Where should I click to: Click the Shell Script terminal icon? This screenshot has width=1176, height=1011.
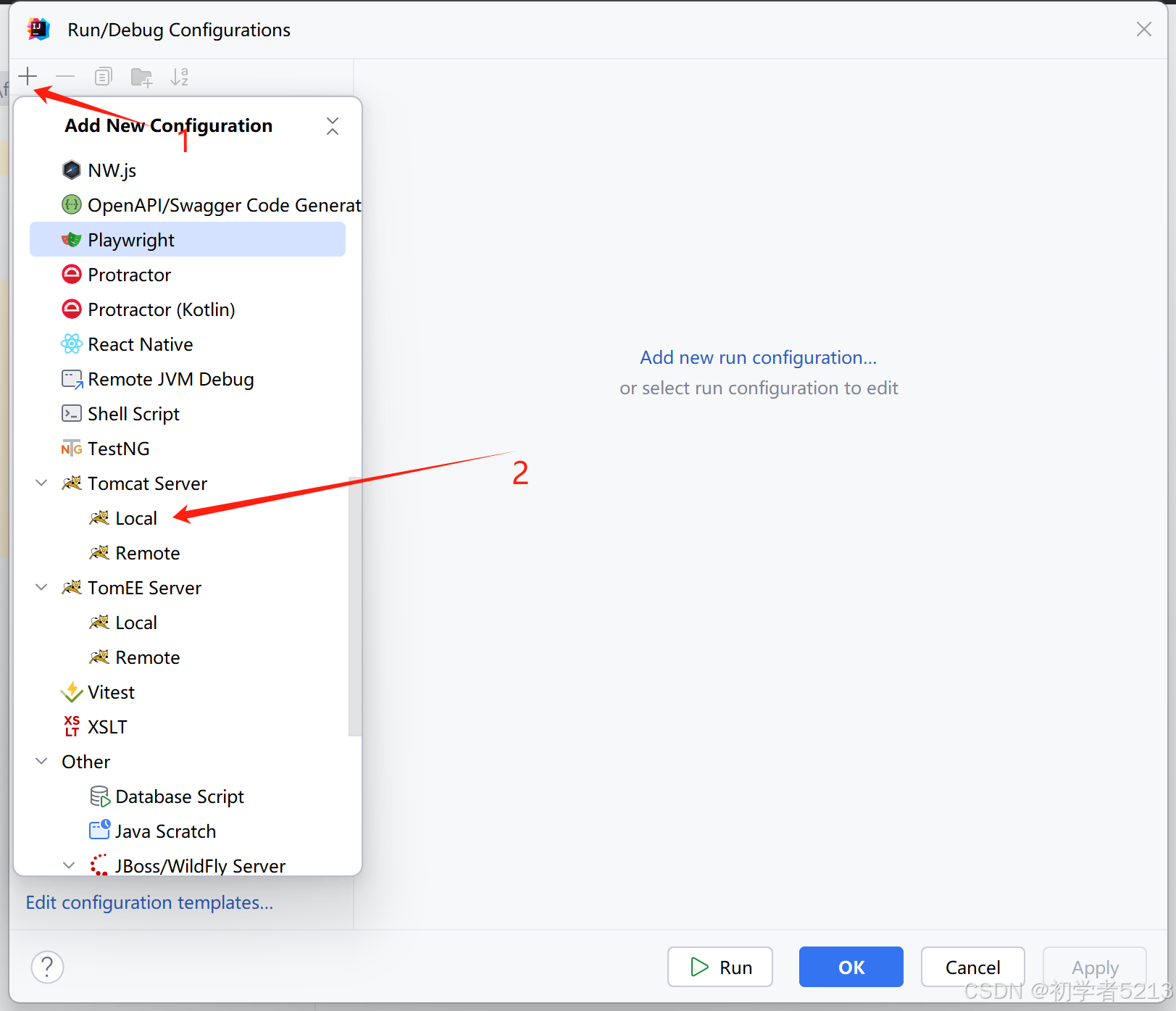[71, 414]
